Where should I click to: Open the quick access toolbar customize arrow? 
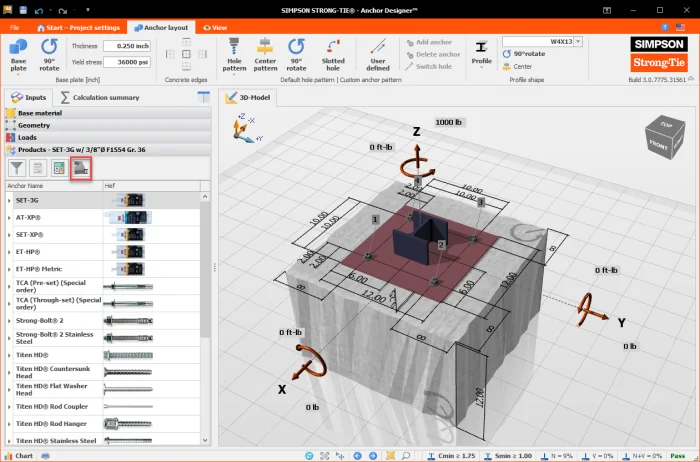[88, 10]
